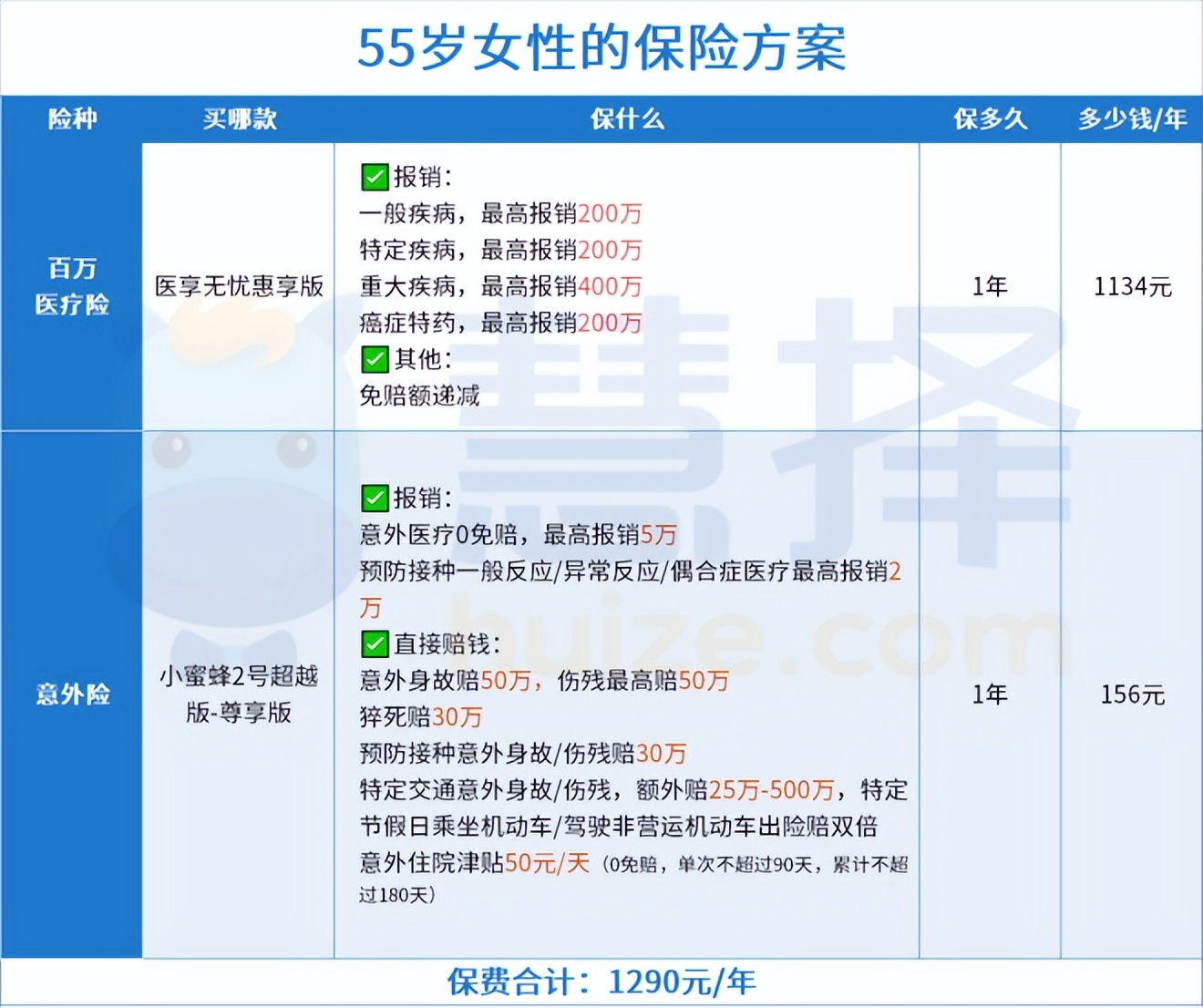Select the 险种 column header
The image size is (1203, 1008).
point(71,118)
